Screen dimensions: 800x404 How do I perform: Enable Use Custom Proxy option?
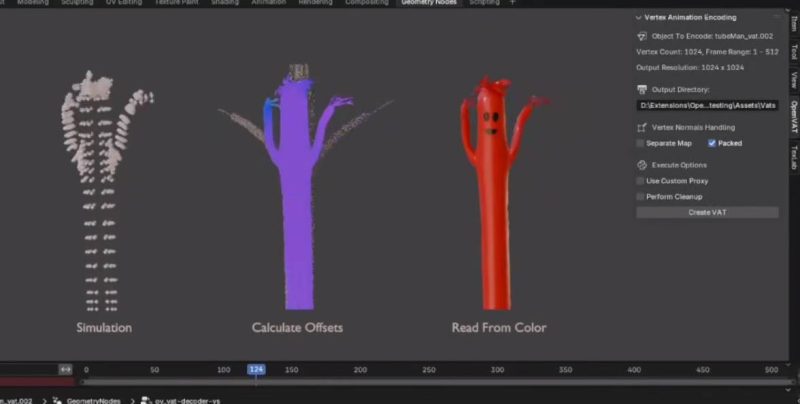640,181
